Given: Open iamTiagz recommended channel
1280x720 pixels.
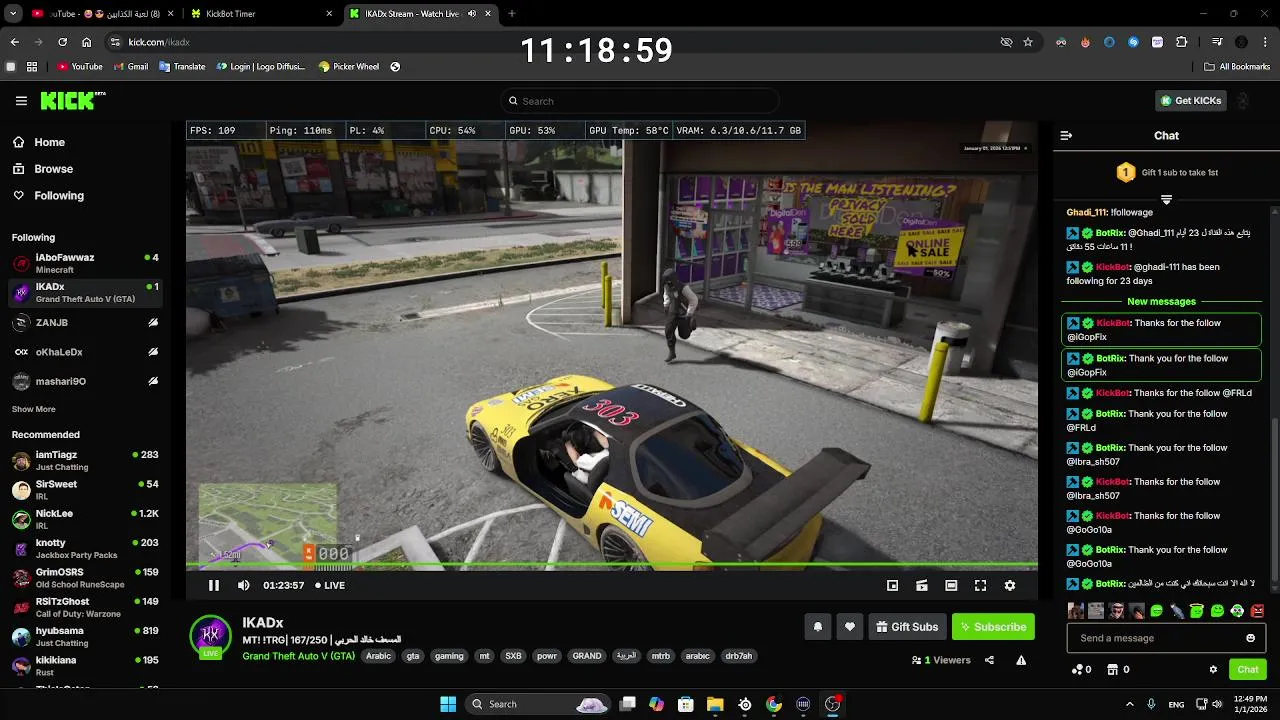Looking at the screenshot, I should (x=85, y=460).
